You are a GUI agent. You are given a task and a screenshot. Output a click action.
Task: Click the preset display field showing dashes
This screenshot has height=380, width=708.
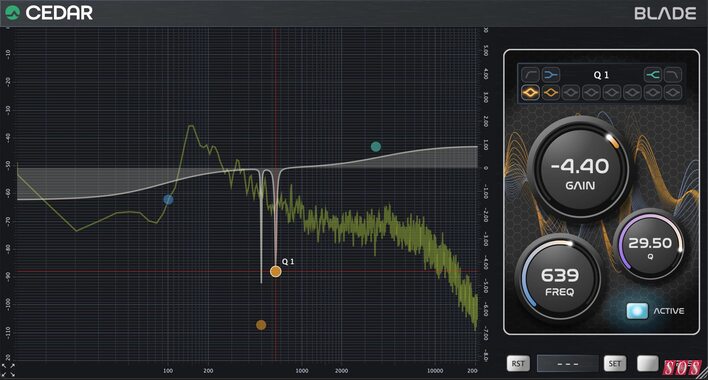(567, 363)
